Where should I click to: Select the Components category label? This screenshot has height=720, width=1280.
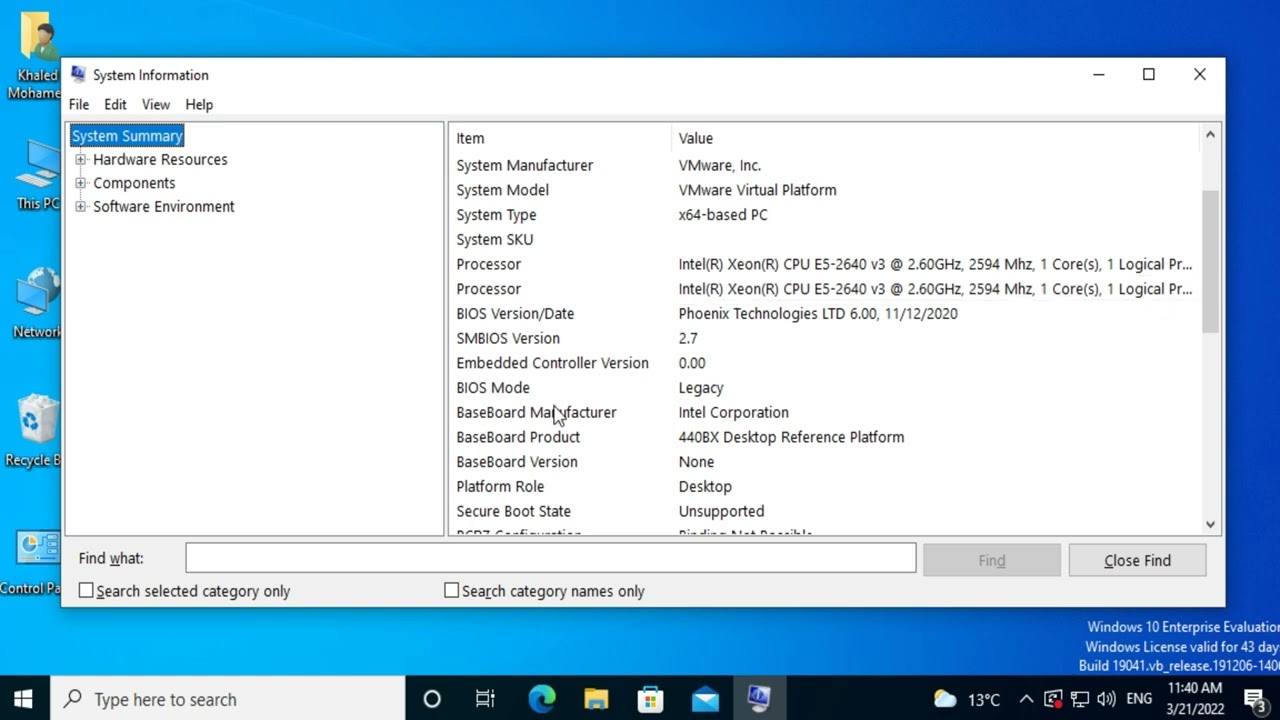pos(134,183)
